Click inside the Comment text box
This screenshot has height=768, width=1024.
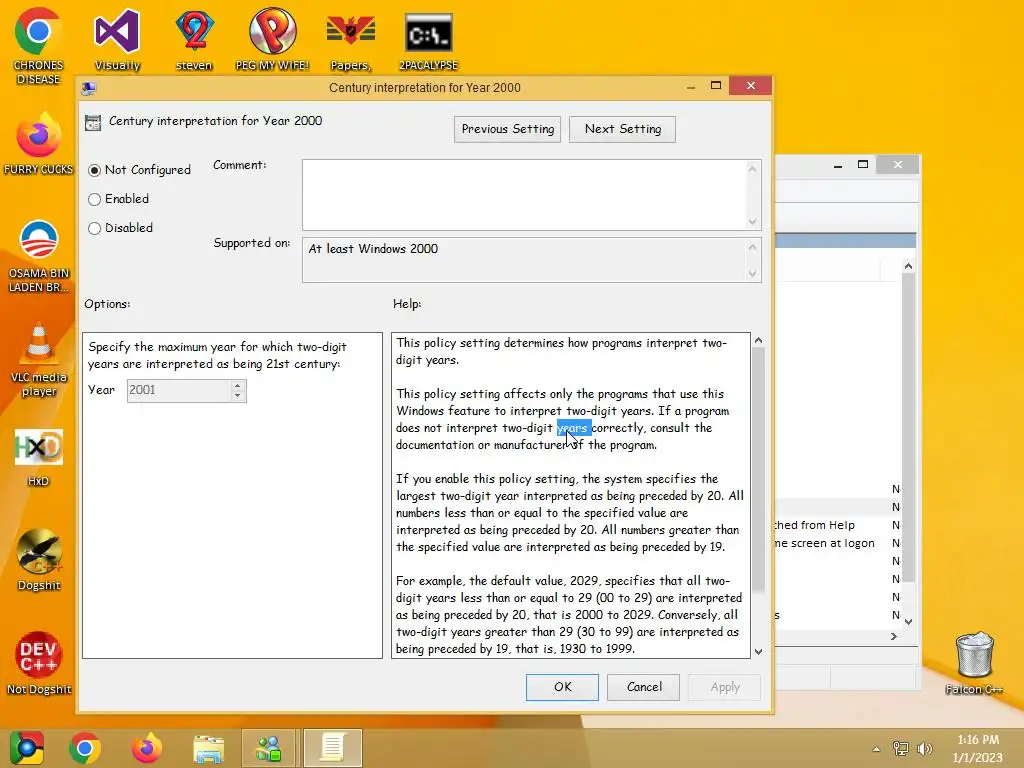tap(524, 195)
